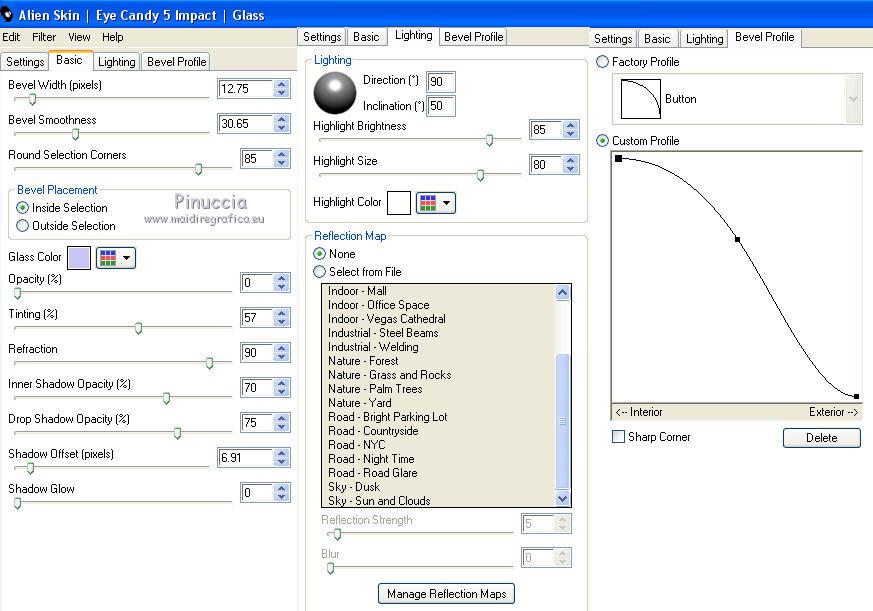Click the Tinting slider handle
The width and height of the screenshot is (873, 611).
click(x=139, y=329)
